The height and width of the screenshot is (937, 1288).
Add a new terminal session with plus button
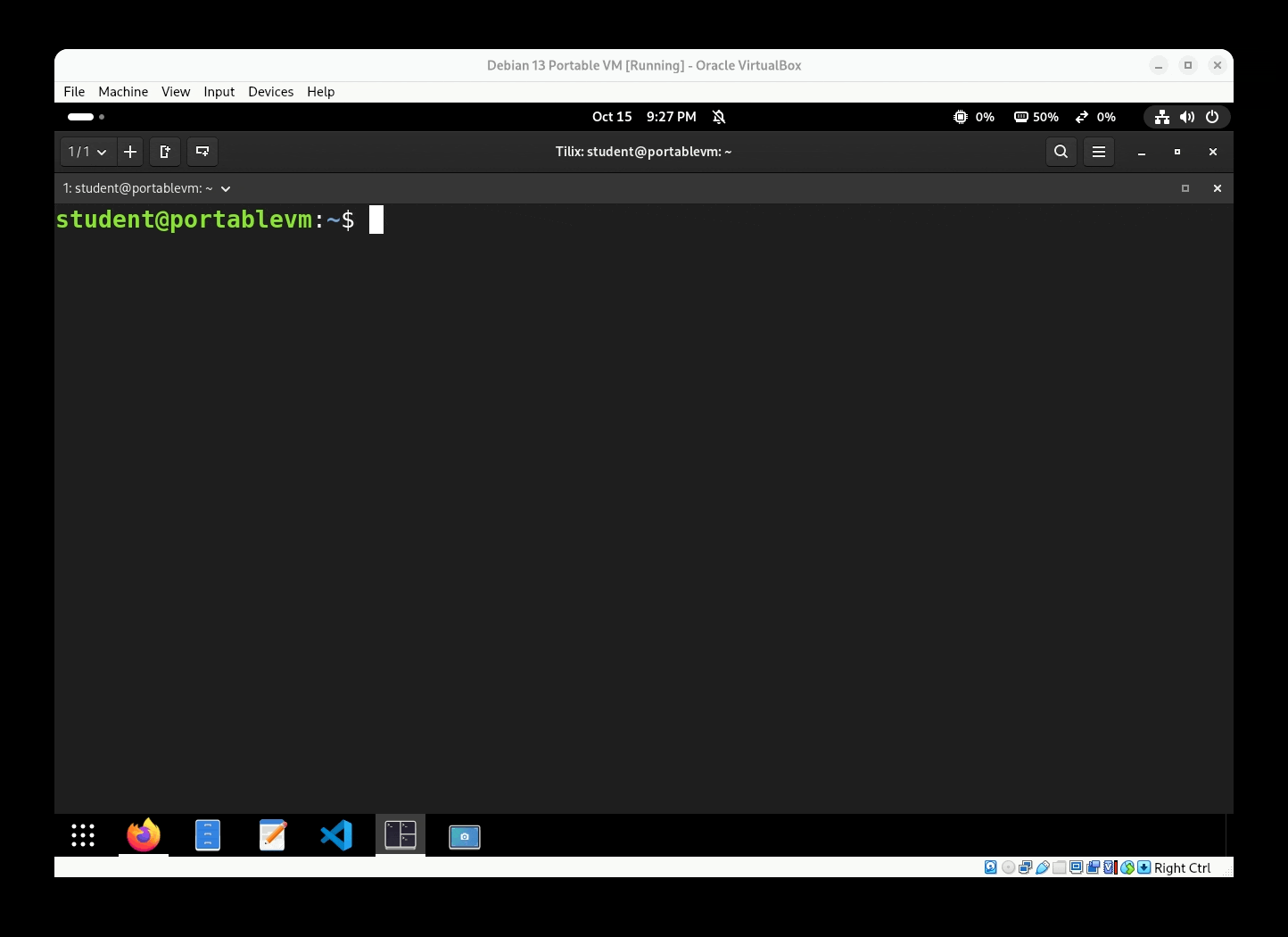click(130, 152)
